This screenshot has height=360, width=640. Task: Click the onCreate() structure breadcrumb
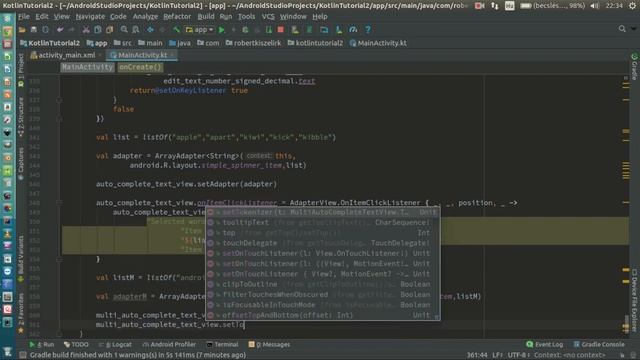[x=140, y=67]
